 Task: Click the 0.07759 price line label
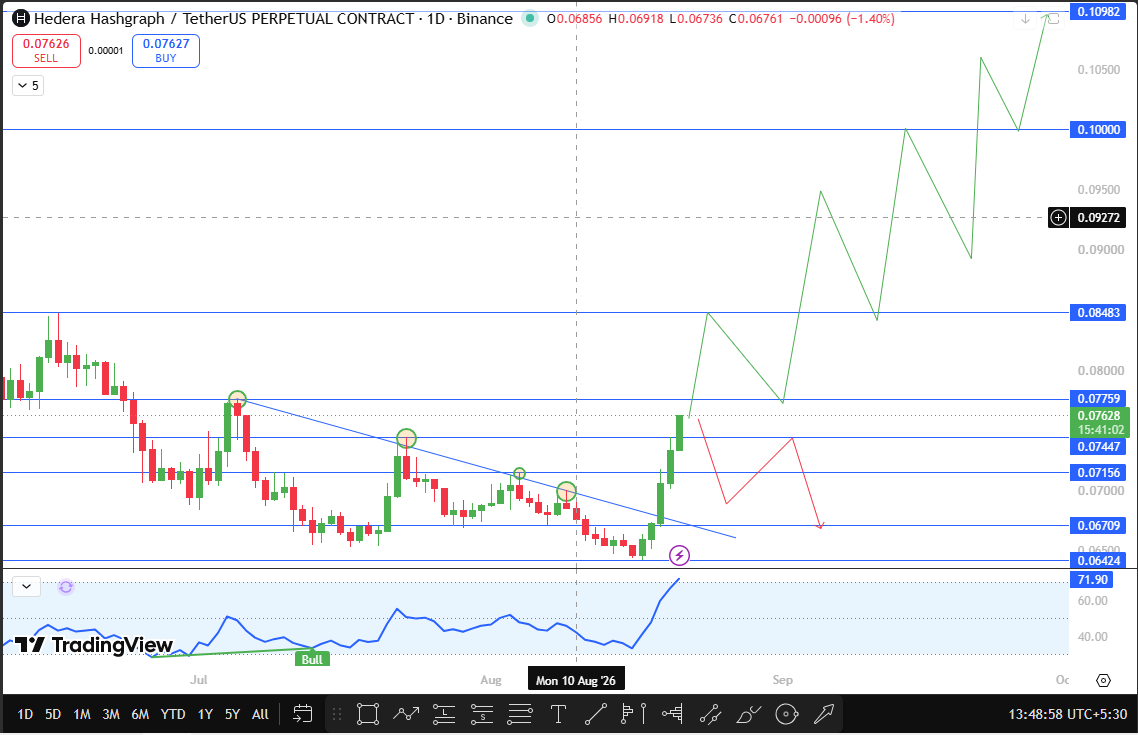(1098, 398)
